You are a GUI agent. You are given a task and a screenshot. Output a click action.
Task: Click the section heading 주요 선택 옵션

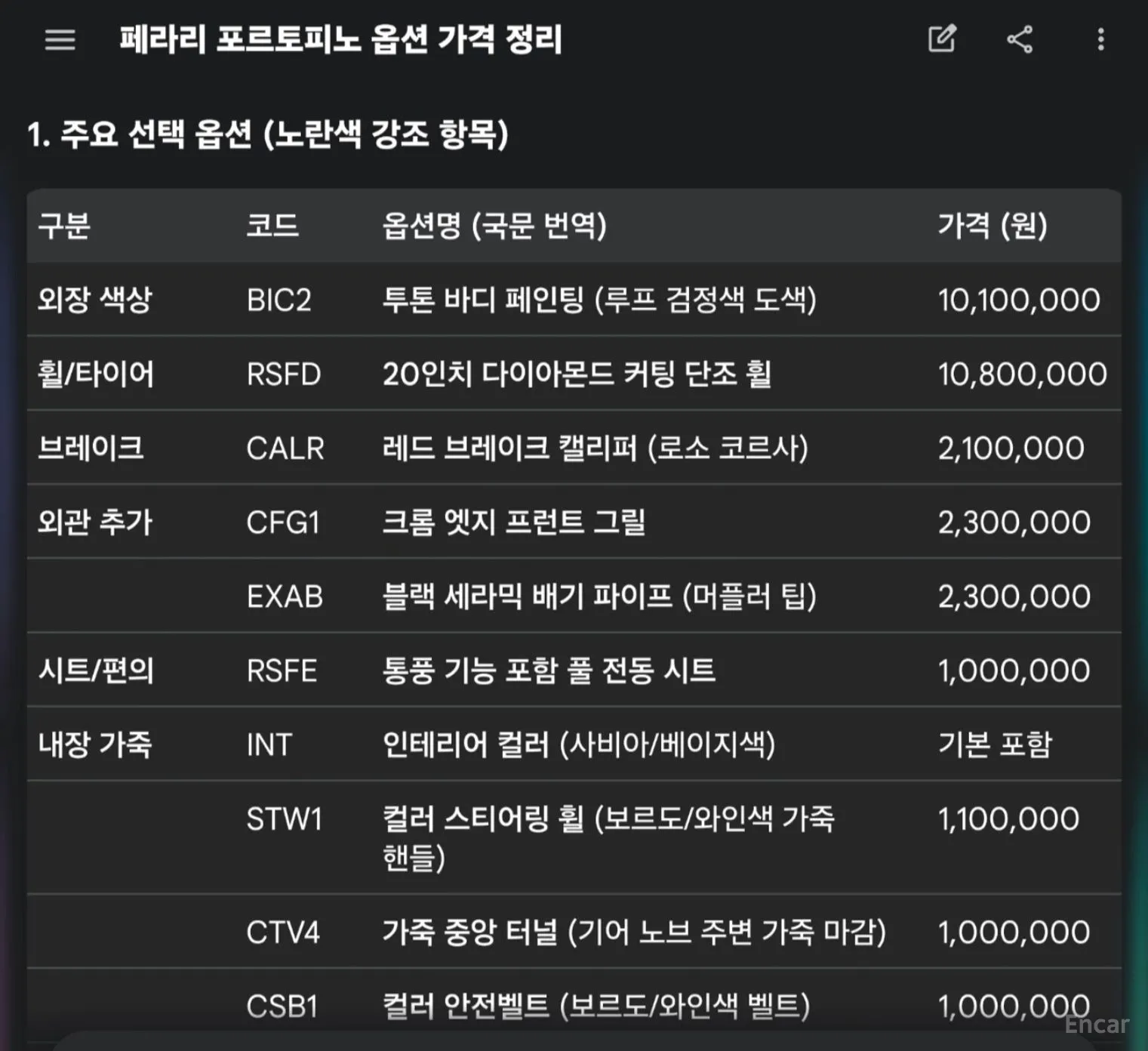(x=156, y=134)
